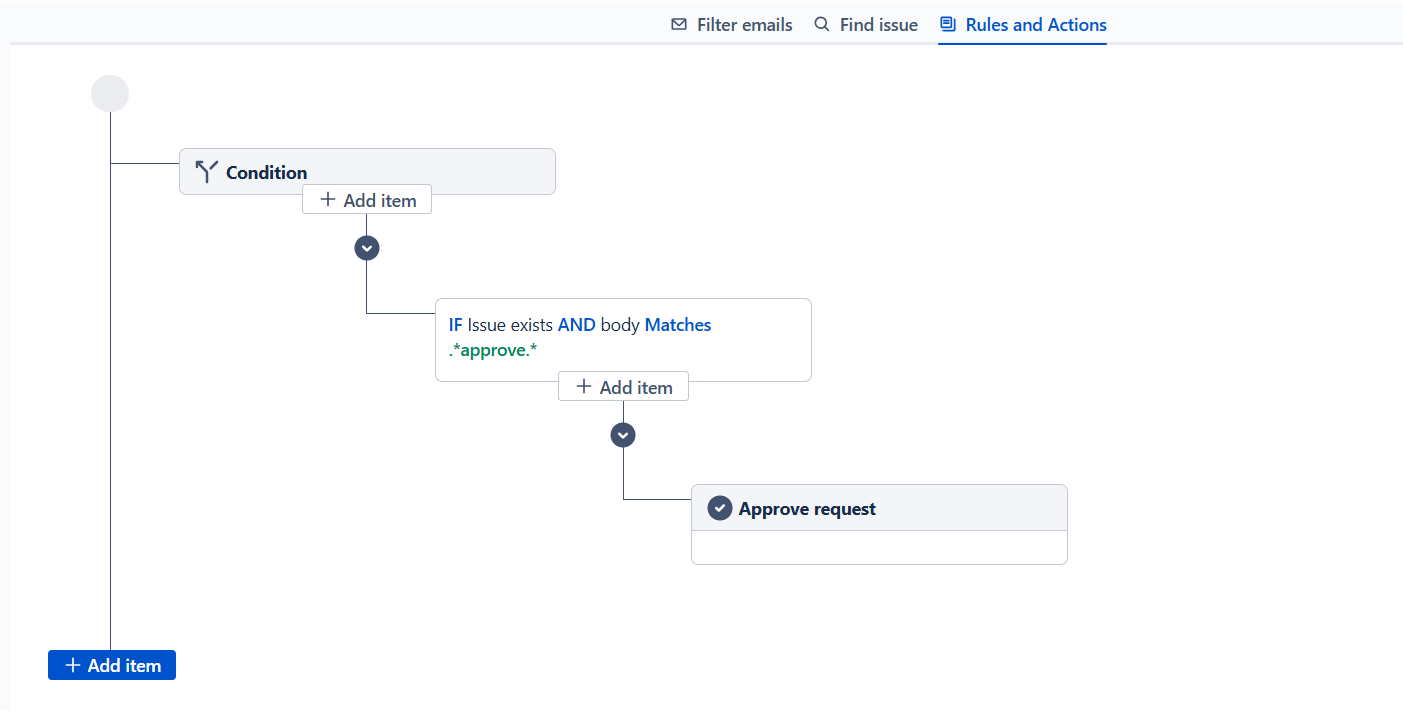Click the Matches operator in the rule
Image resolution: width=1403 pixels, height=712 pixels.
[x=677, y=325]
